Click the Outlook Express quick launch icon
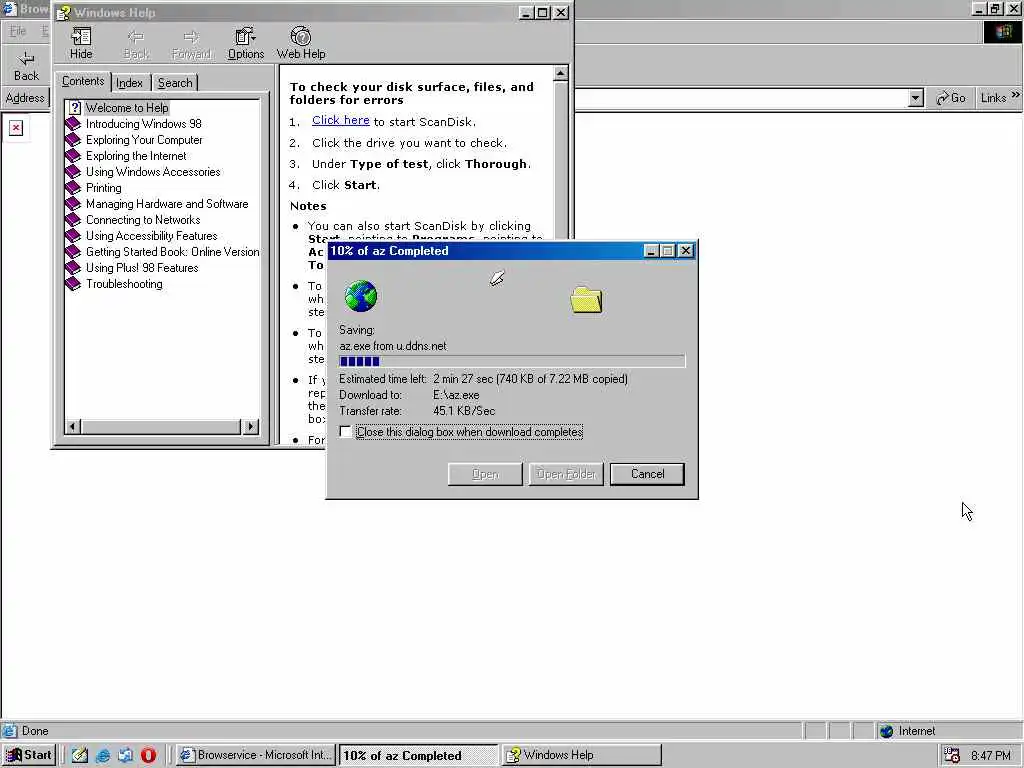This screenshot has height=768, width=1024. point(125,755)
